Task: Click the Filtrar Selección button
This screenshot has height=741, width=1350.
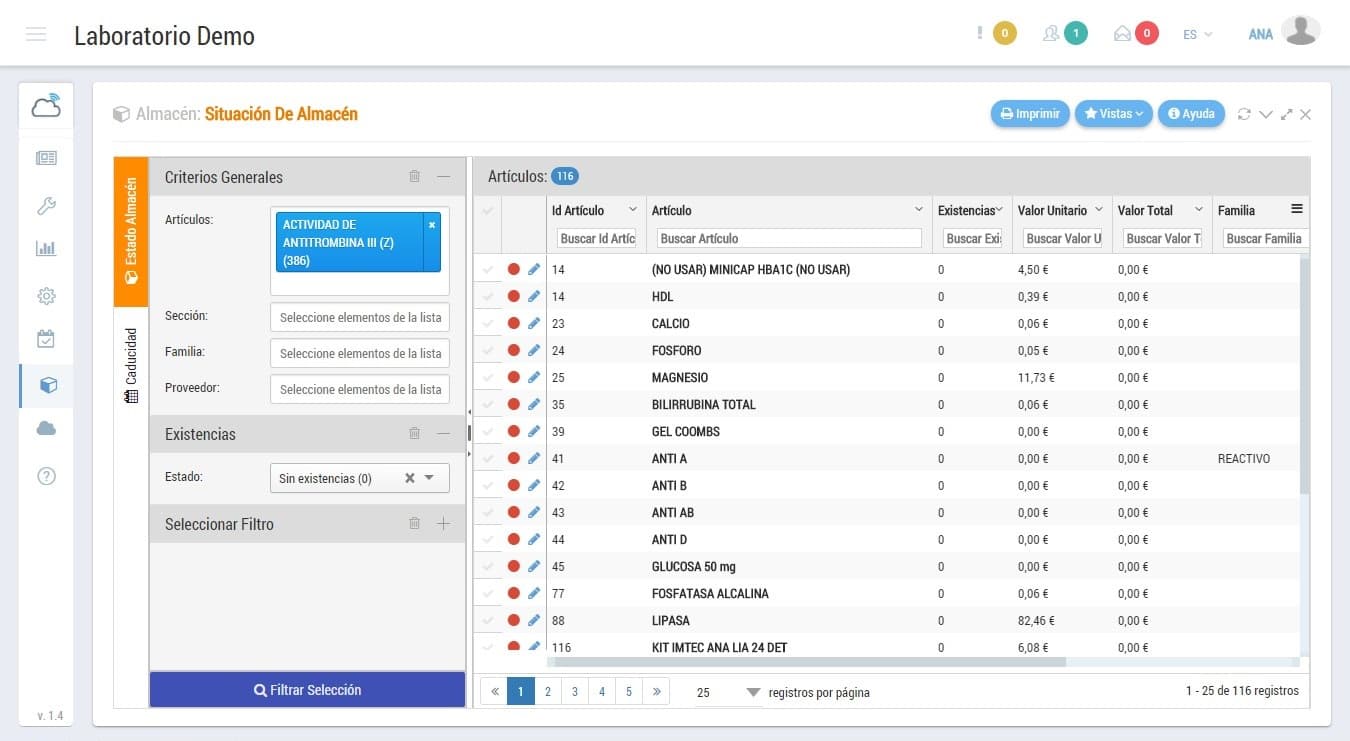Action: [x=307, y=690]
